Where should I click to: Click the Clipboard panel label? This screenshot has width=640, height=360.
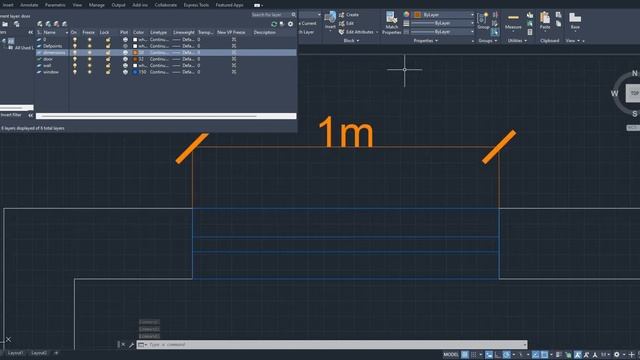(x=549, y=40)
